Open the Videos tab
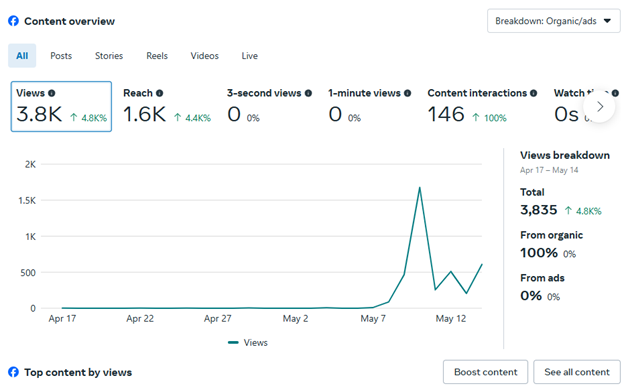624x392 pixels. click(x=205, y=56)
